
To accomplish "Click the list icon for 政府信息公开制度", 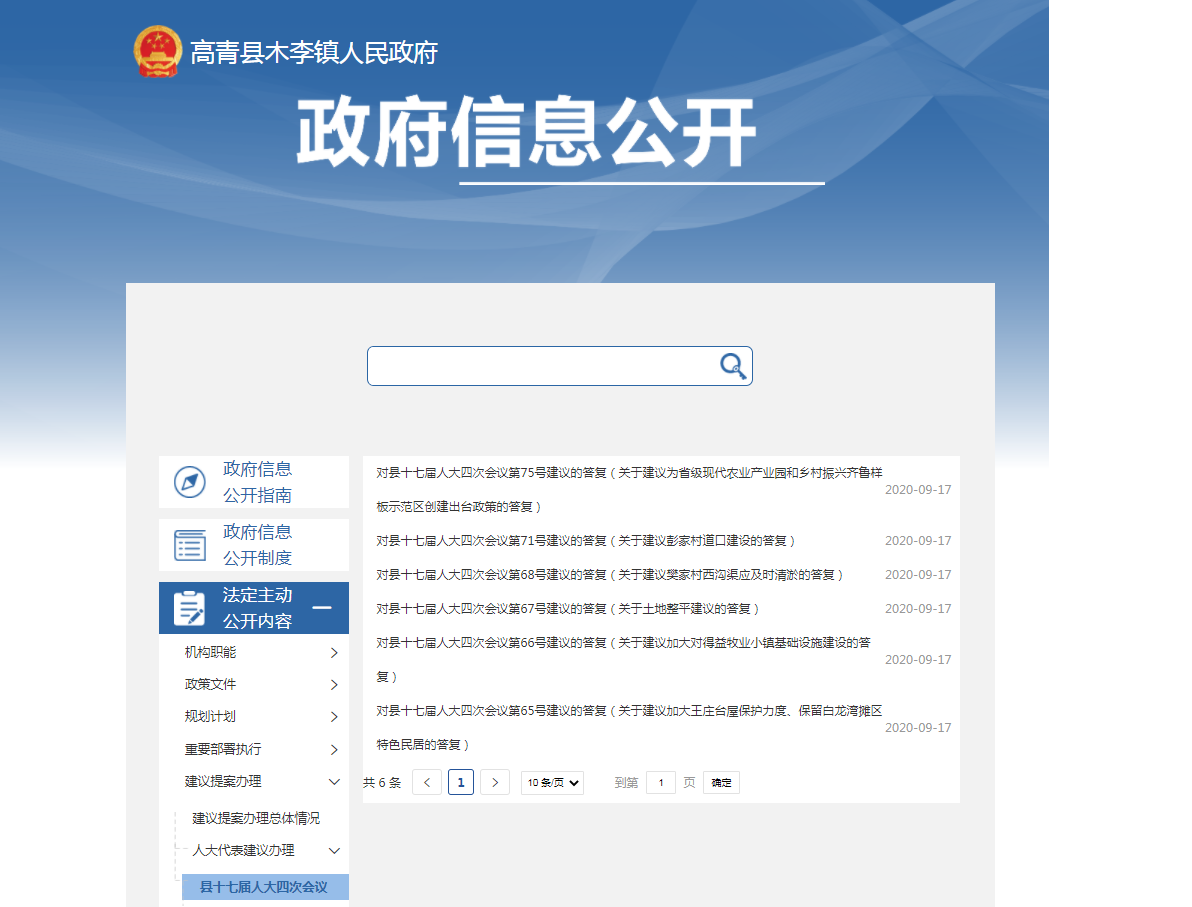I will click(x=190, y=545).
